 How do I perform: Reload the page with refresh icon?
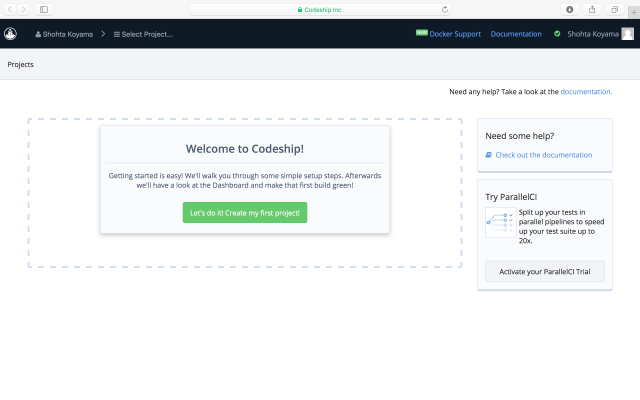[445, 9]
